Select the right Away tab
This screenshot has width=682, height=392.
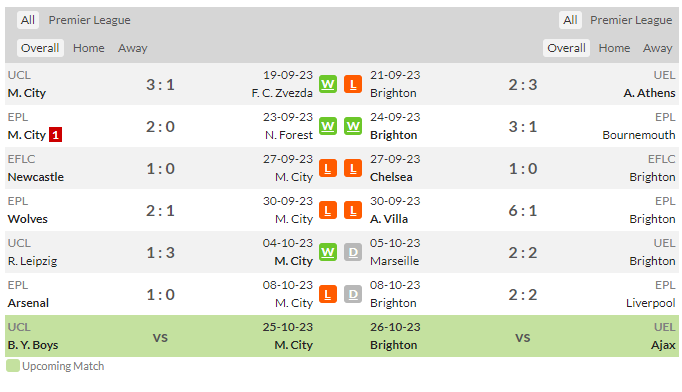(x=658, y=48)
